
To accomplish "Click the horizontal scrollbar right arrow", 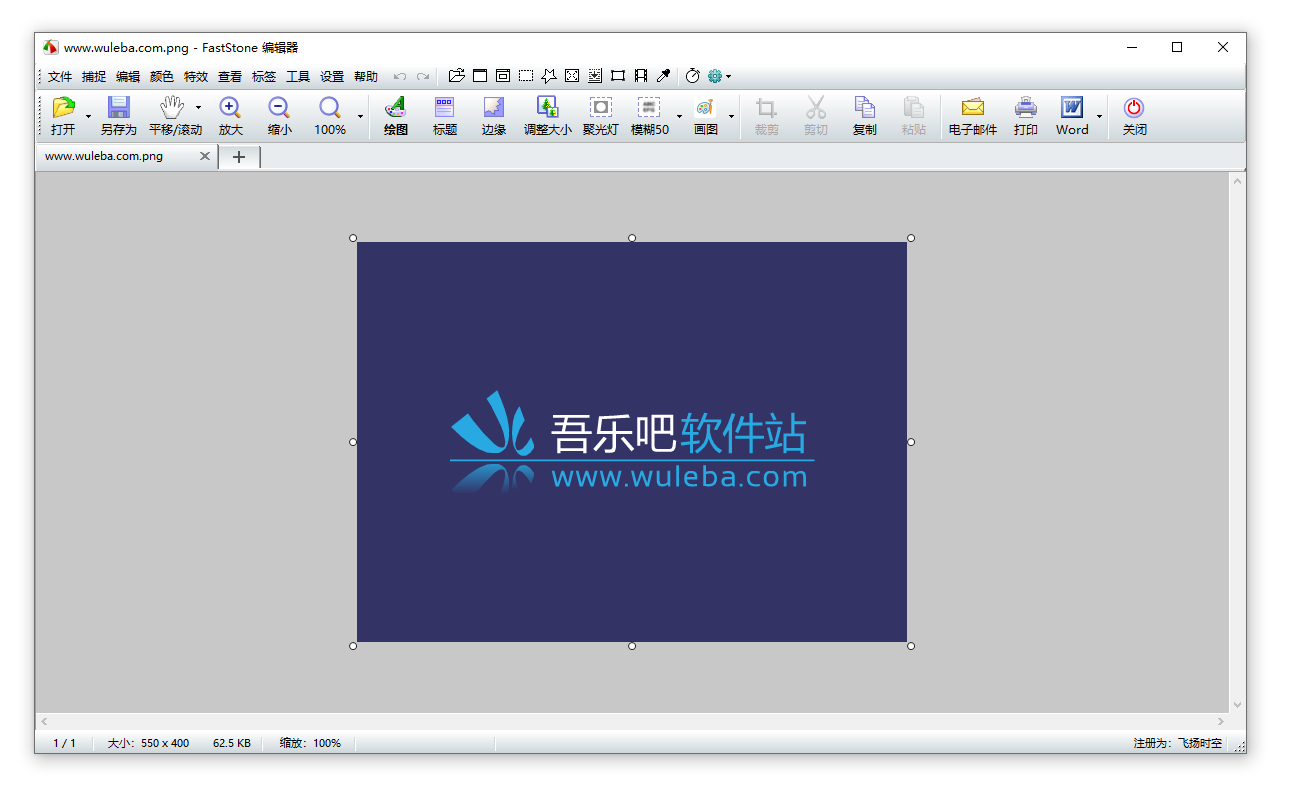I will pyautogui.click(x=1221, y=721).
